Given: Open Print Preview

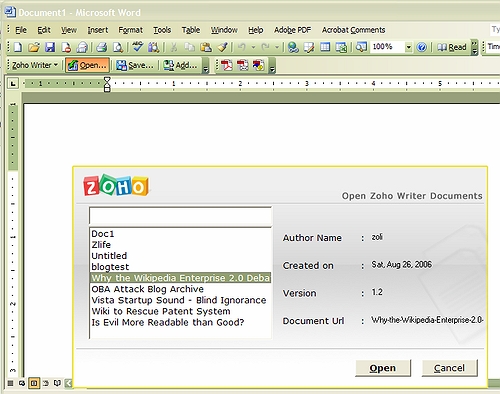Looking at the screenshot, I should pos(118,47).
